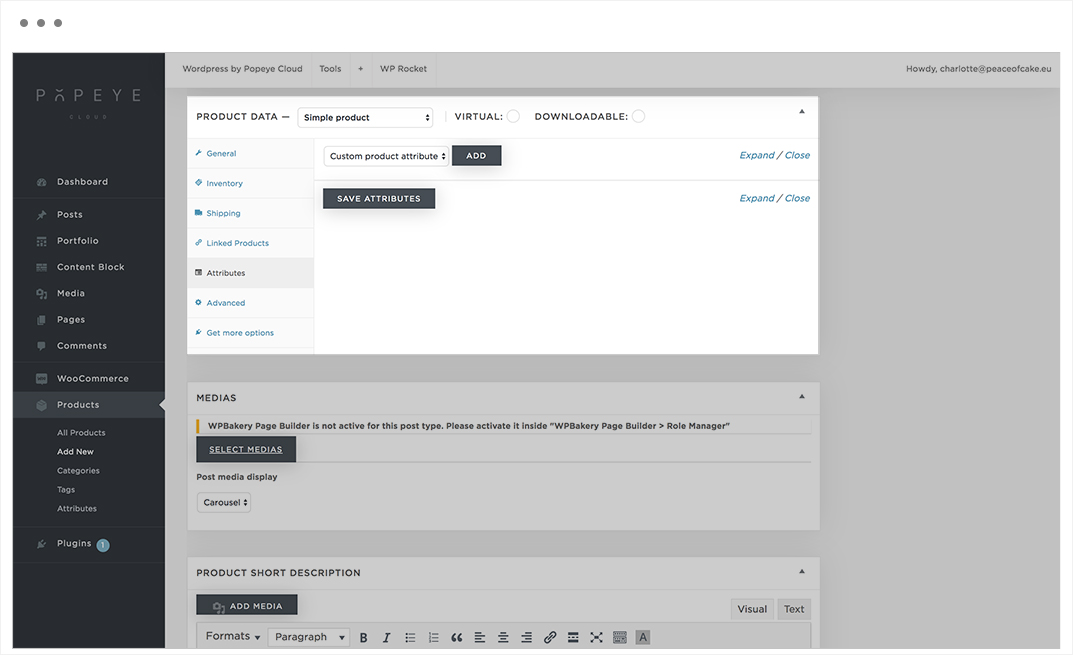The image size is (1073, 655).
Task: Click the Select Medias button
Action: [x=246, y=450]
